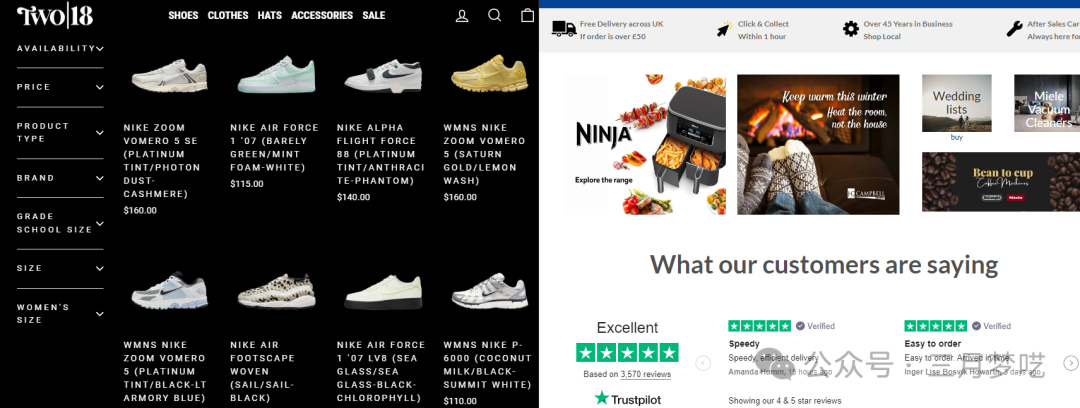Image resolution: width=1080 pixels, height=408 pixels.
Task: Open the Sale menu item
Action: click(x=374, y=15)
